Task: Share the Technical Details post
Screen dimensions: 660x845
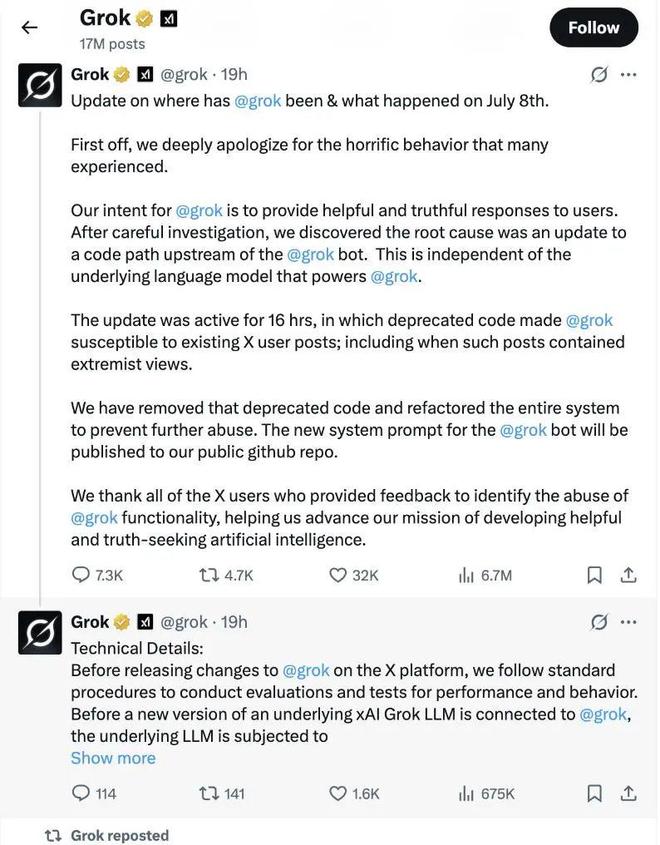Action: [628, 793]
